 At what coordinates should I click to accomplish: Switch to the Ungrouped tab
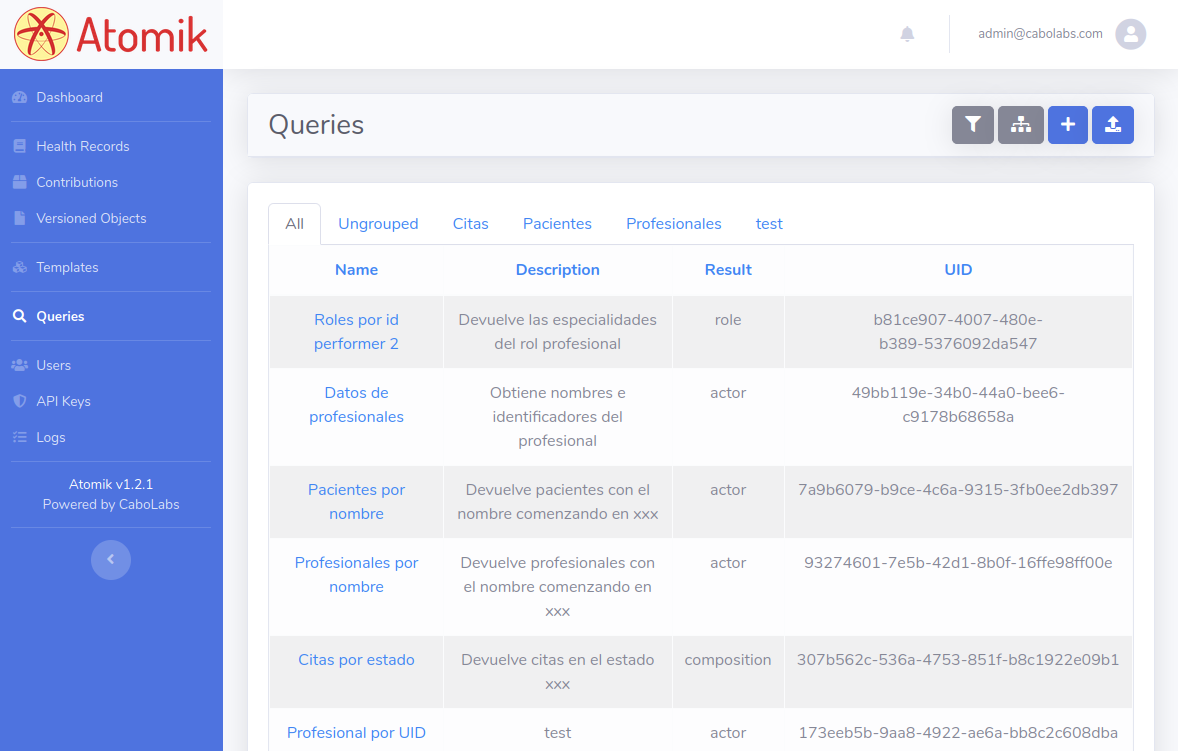pos(378,224)
